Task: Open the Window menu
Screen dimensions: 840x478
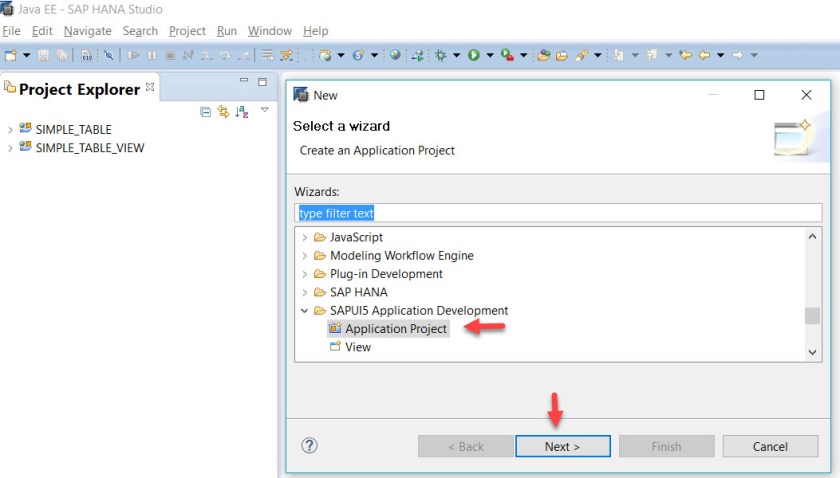Action: [269, 31]
